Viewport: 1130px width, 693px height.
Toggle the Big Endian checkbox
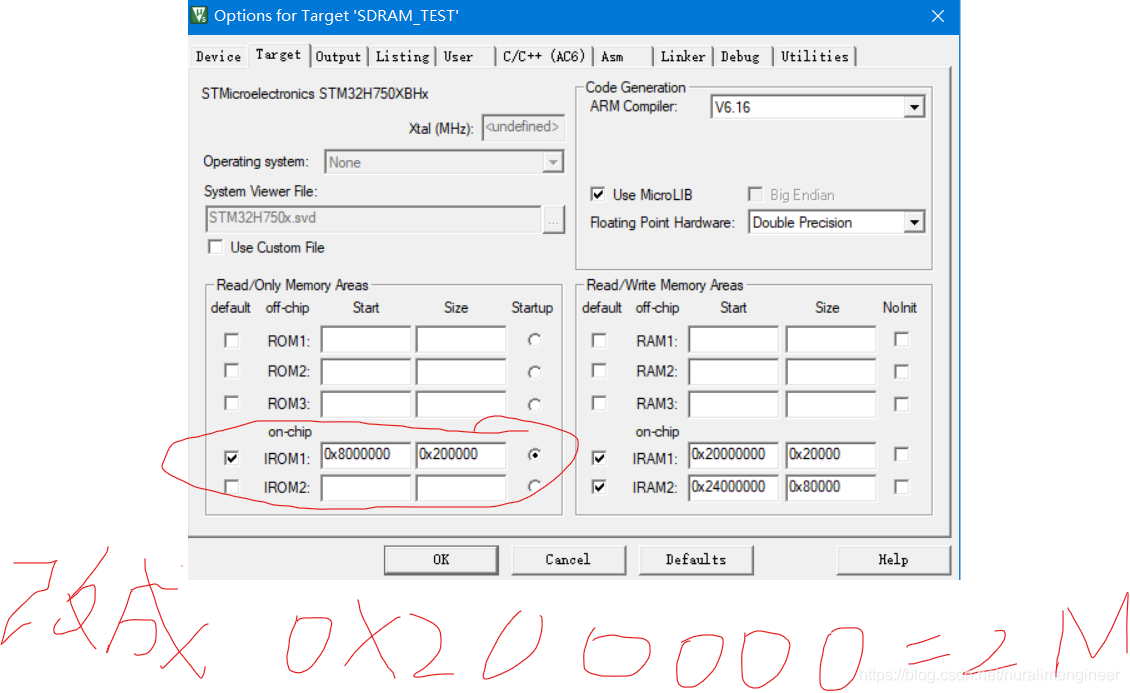[x=755, y=195]
